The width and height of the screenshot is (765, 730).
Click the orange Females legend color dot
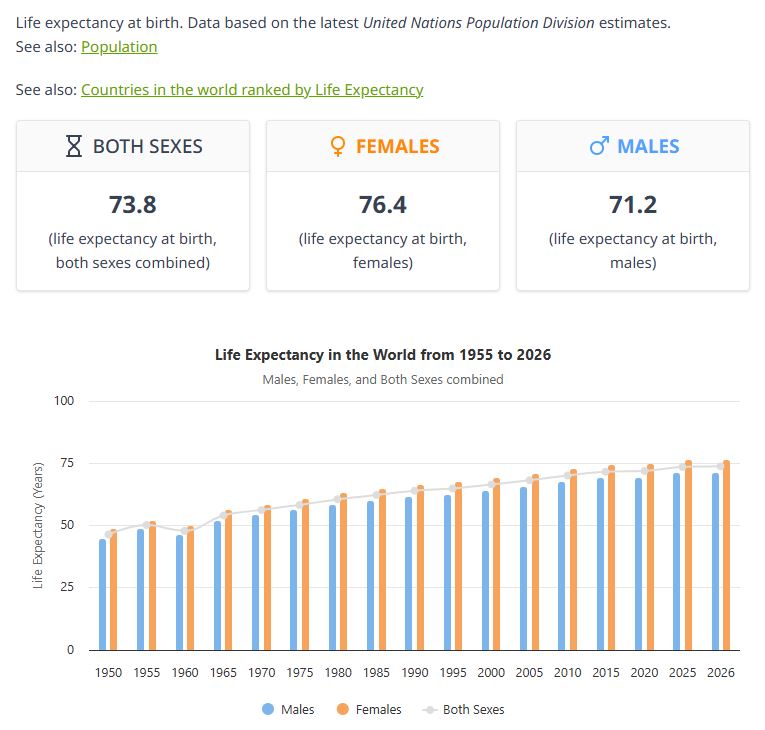click(342, 709)
